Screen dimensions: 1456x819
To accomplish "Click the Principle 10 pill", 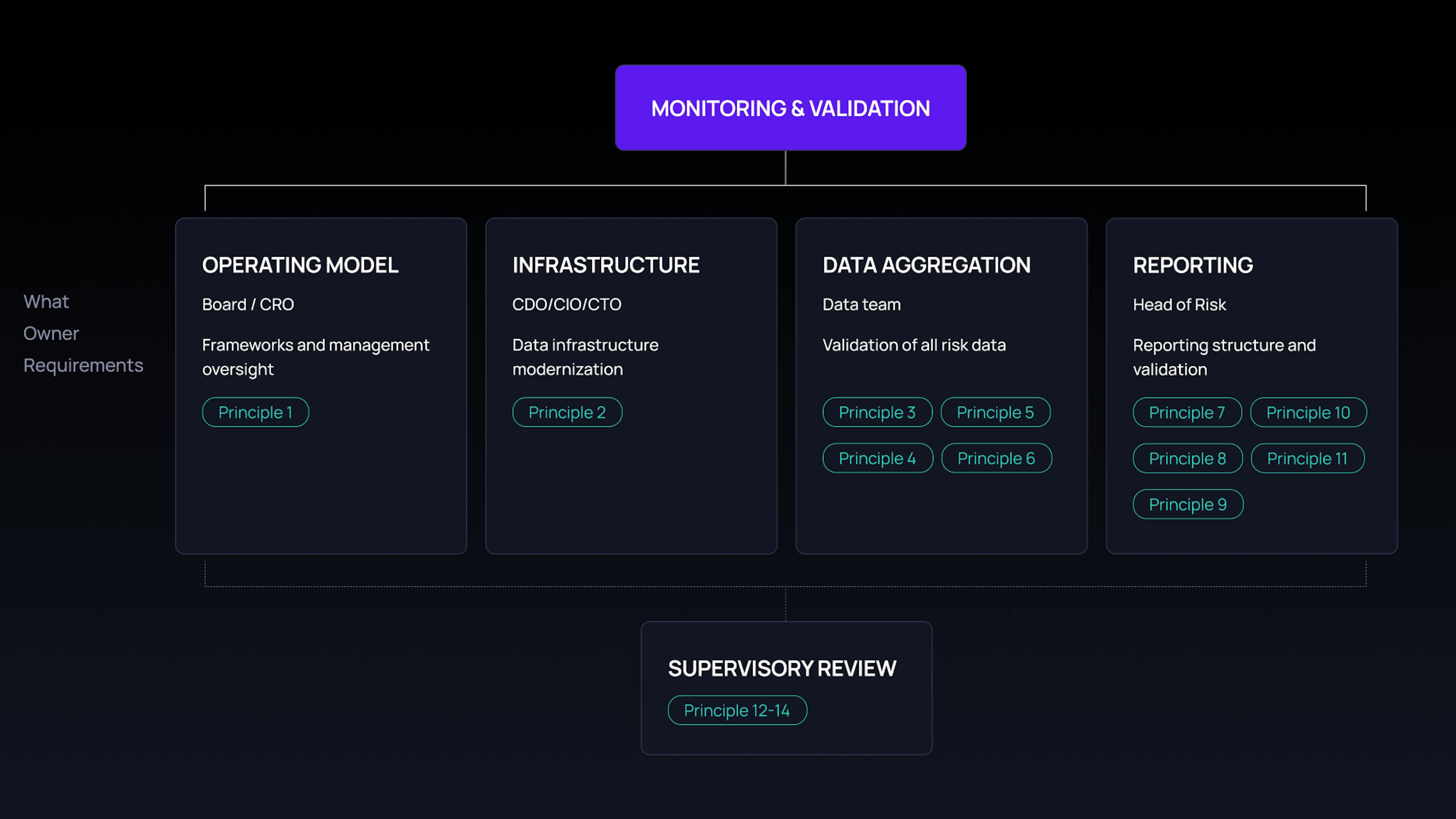I will pos(1308,413).
